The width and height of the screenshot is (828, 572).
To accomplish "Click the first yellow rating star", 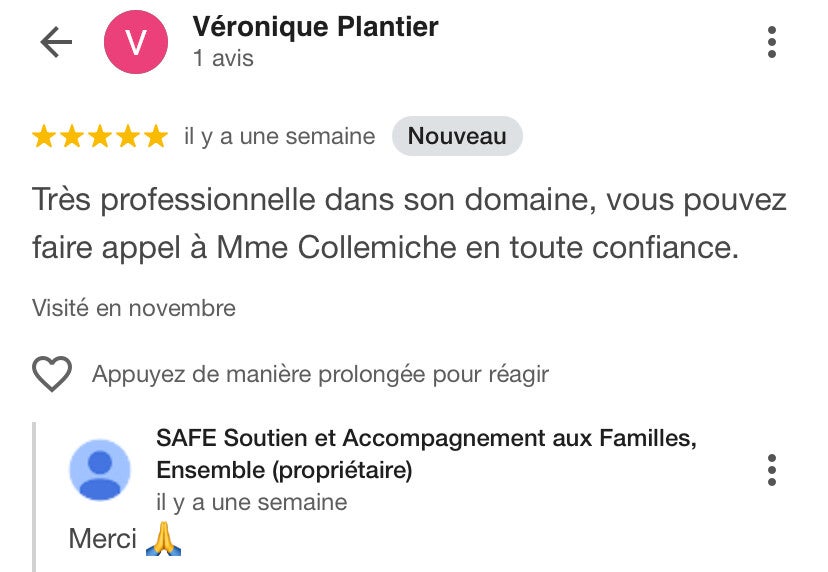I will pyautogui.click(x=44, y=137).
